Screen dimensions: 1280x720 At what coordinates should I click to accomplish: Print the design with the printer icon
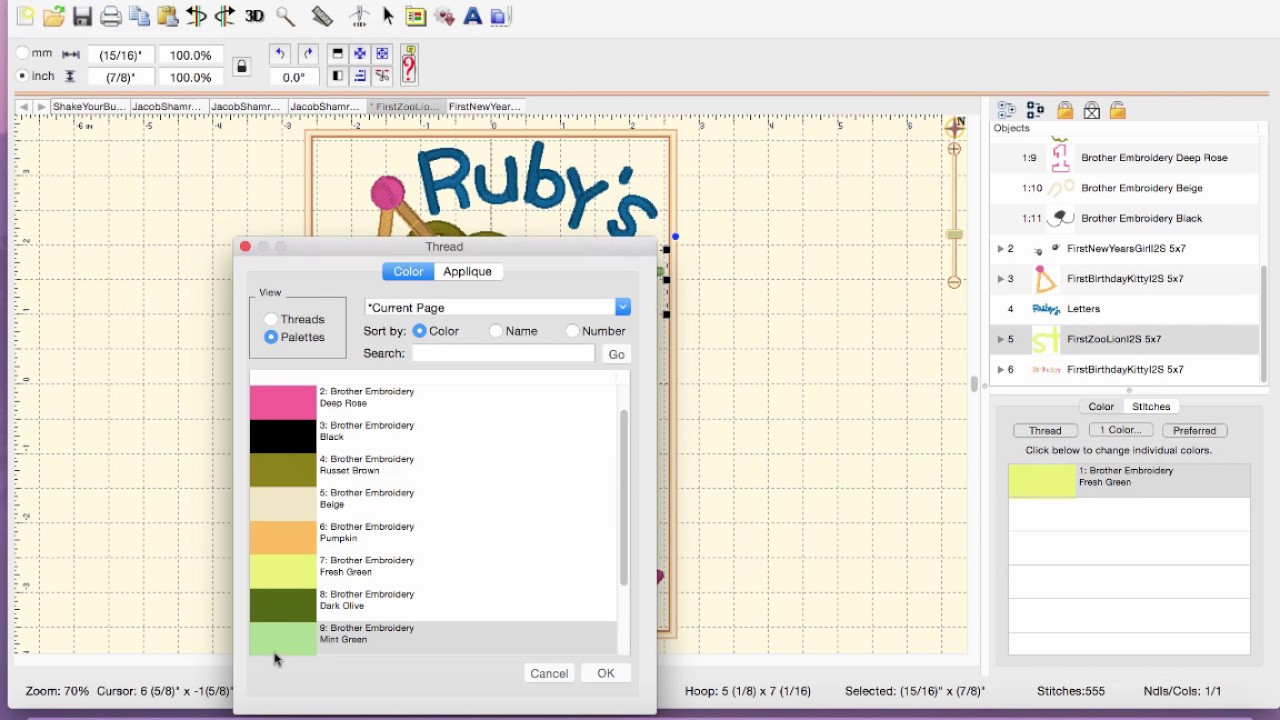point(111,16)
